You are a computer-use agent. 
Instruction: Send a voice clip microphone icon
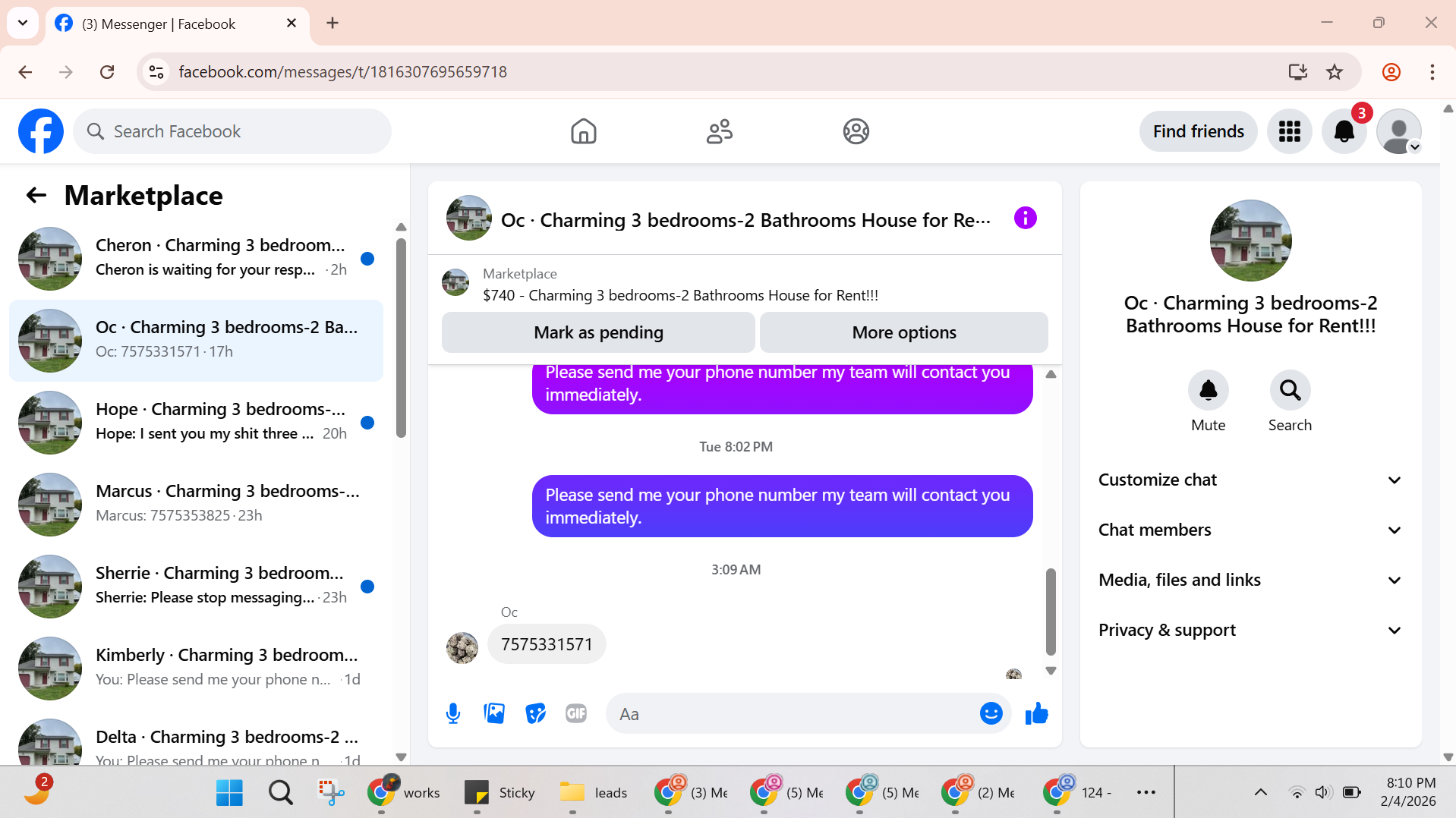(x=453, y=713)
